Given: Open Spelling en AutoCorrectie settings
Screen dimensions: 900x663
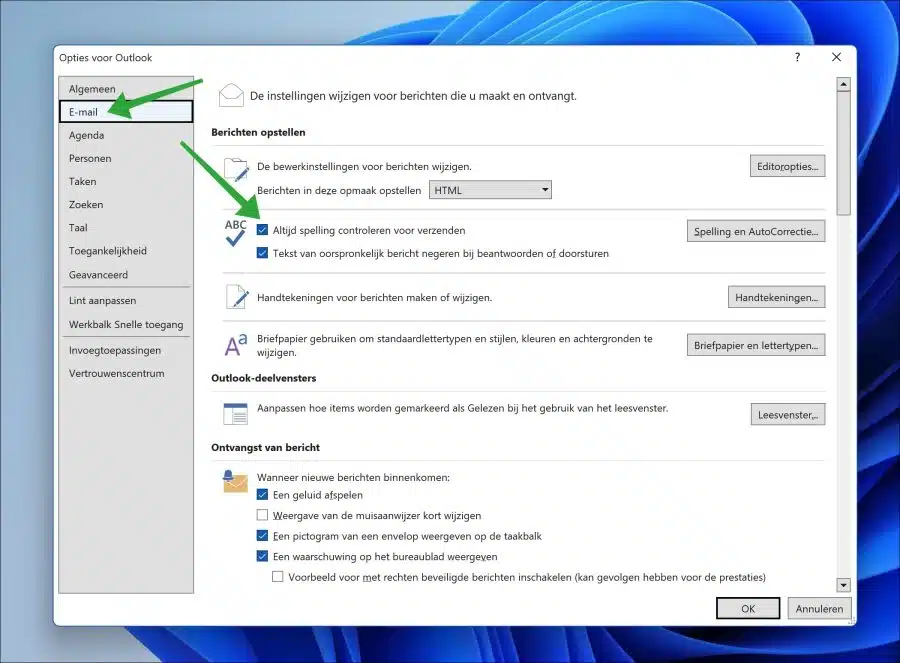Looking at the screenshot, I should pyautogui.click(x=756, y=231).
